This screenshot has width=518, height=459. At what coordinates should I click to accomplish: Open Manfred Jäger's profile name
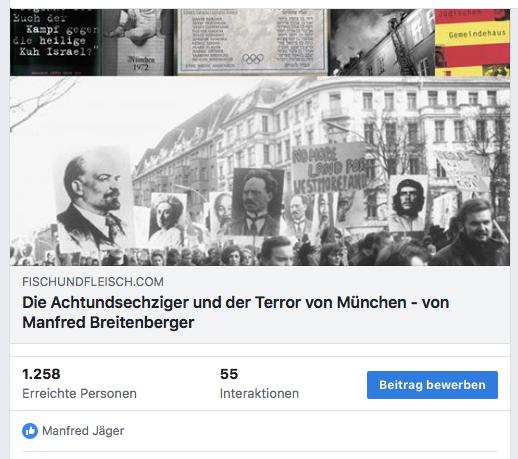[83, 431]
